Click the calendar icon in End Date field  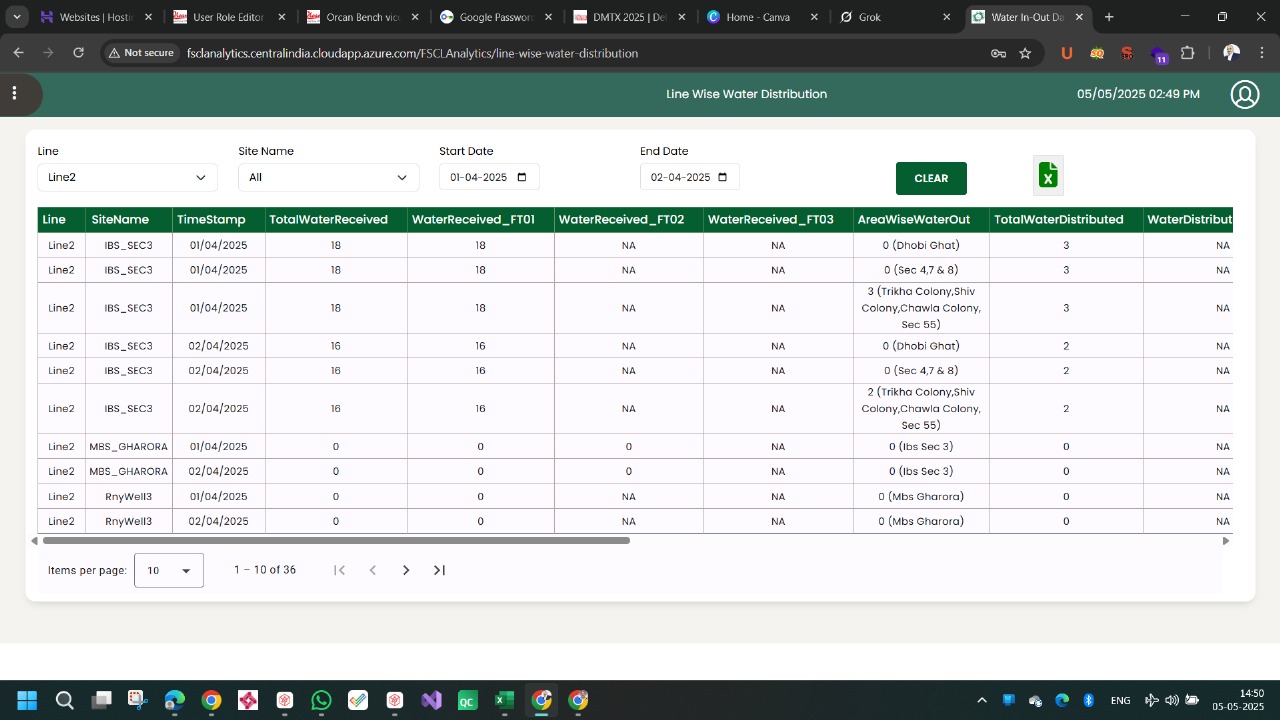(722, 176)
